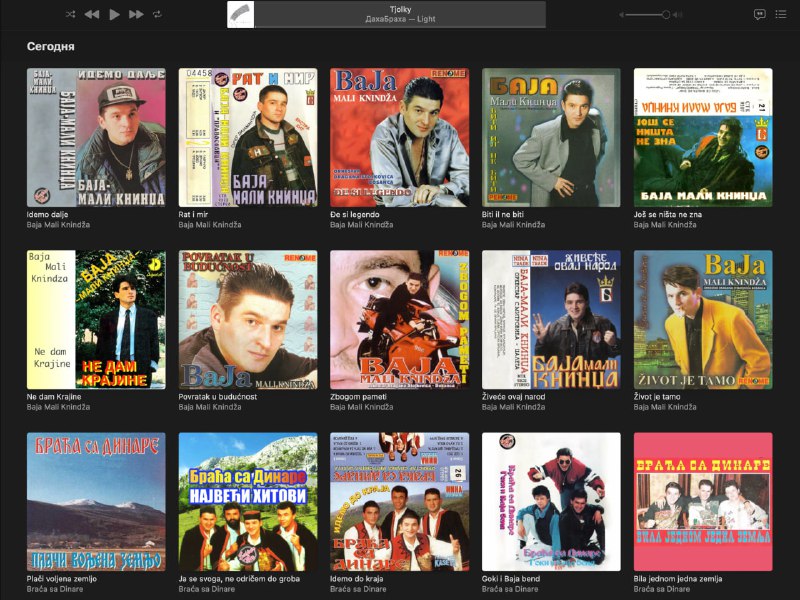Click the Đe si legendo album title
The height and width of the screenshot is (600, 800).
355,214
